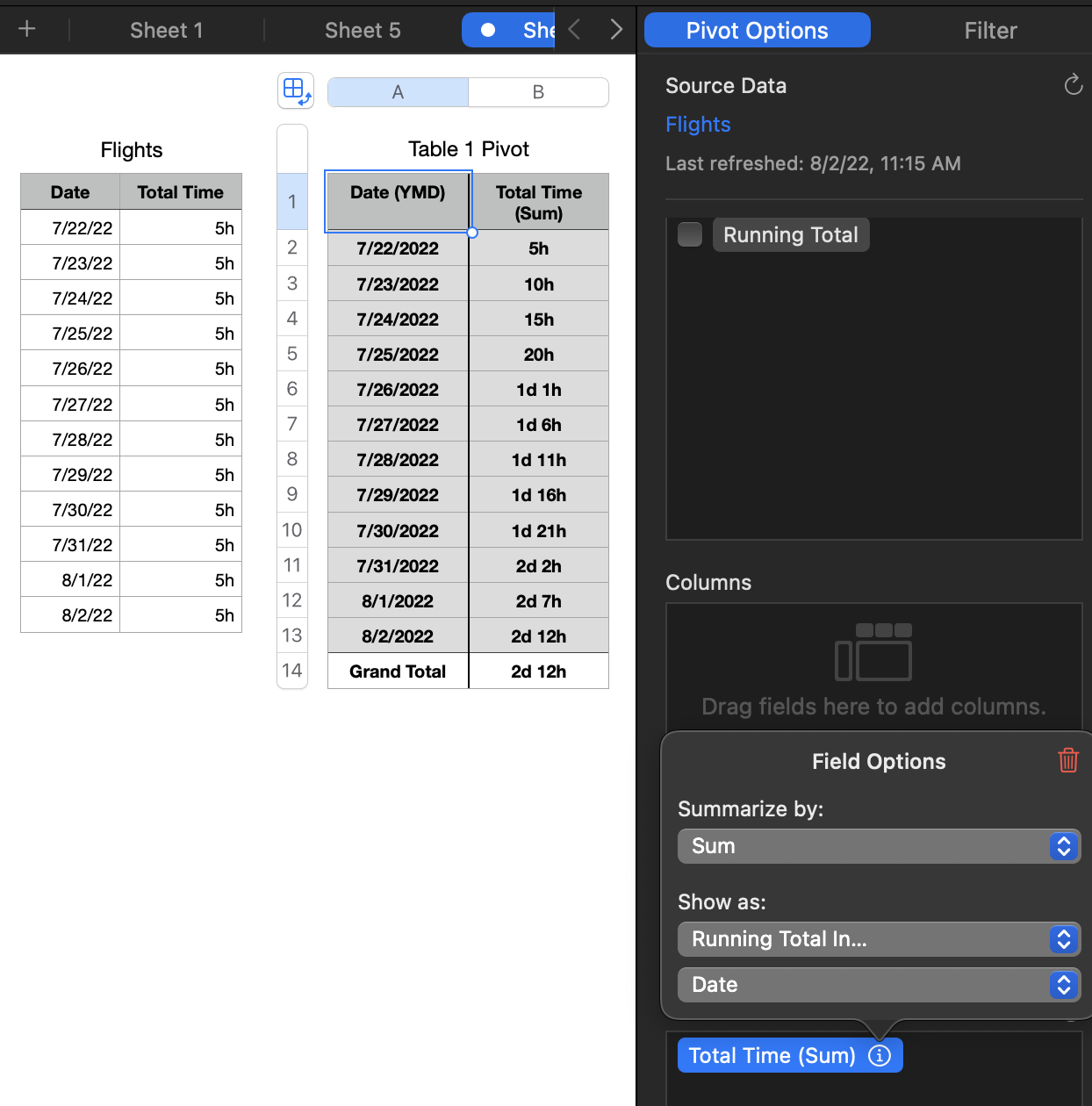Viewport: 1092px width, 1106px height.
Task: Delete field using red trash icon
Action: click(1067, 760)
